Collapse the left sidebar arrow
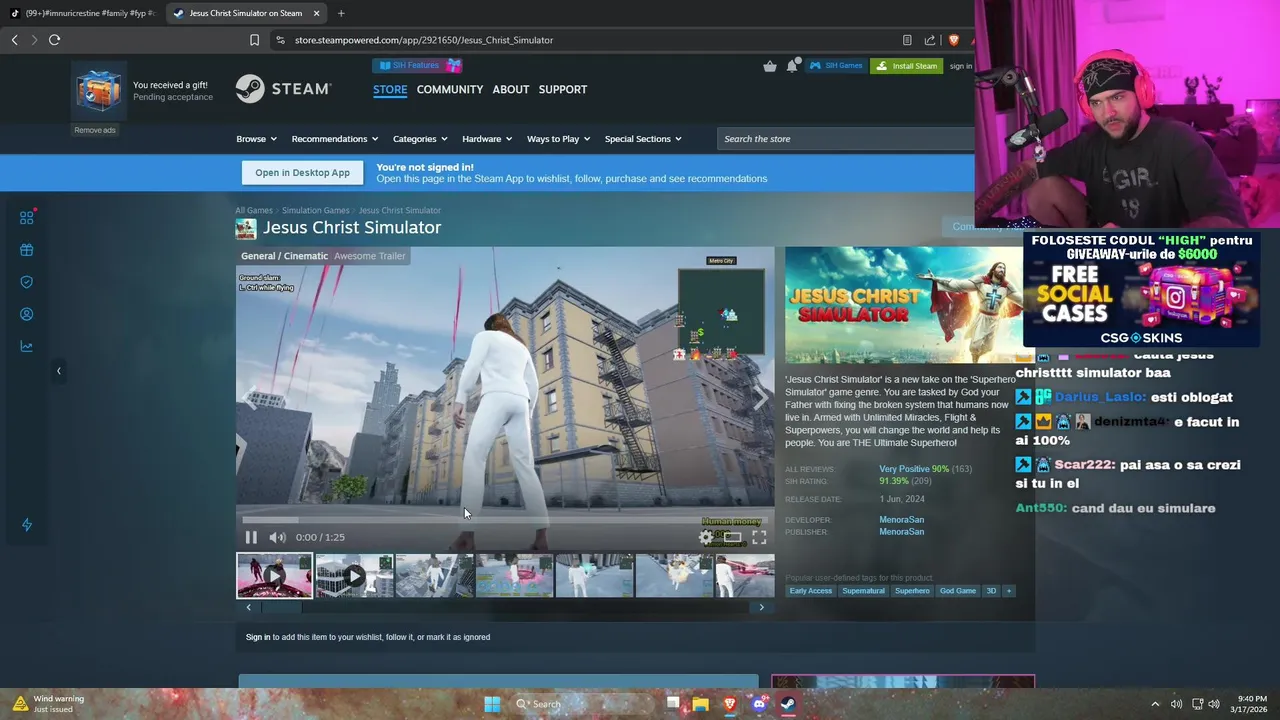The image size is (1280, 720). point(58,371)
